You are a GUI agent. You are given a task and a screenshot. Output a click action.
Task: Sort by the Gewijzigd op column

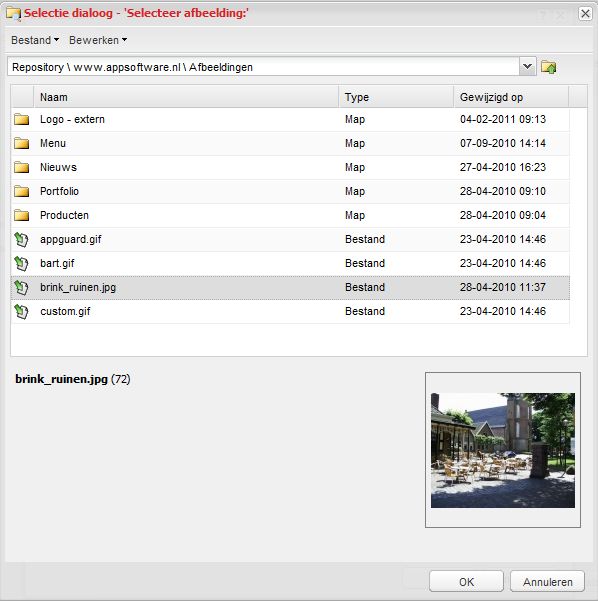[x=511, y=97]
